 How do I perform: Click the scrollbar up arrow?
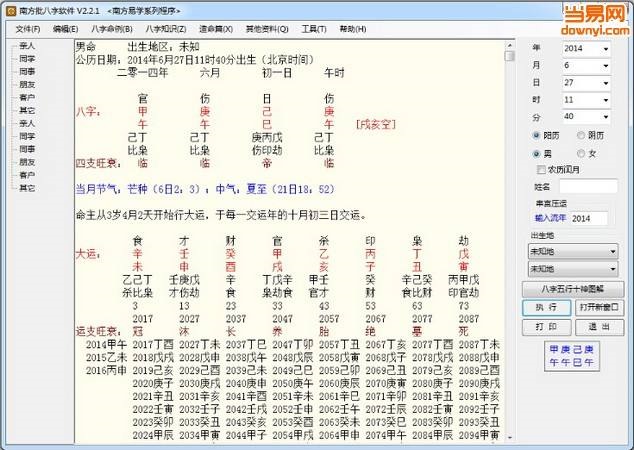[509, 46]
